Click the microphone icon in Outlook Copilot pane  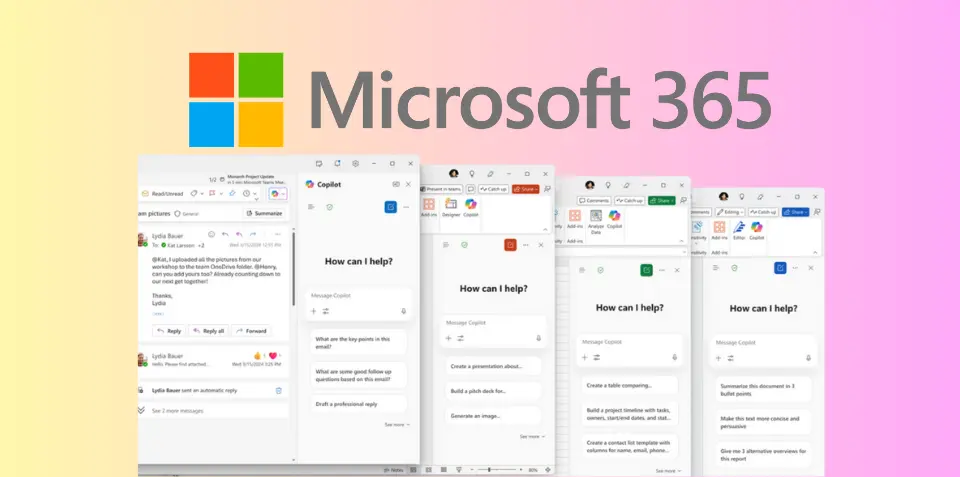point(403,311)
